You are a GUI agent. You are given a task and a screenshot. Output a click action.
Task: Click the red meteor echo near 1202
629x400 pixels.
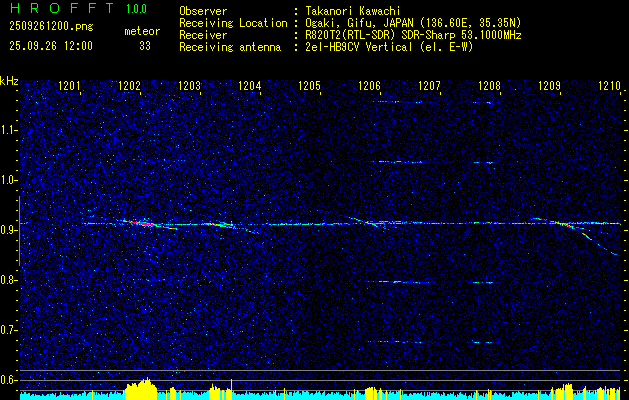tap(140, 223)
